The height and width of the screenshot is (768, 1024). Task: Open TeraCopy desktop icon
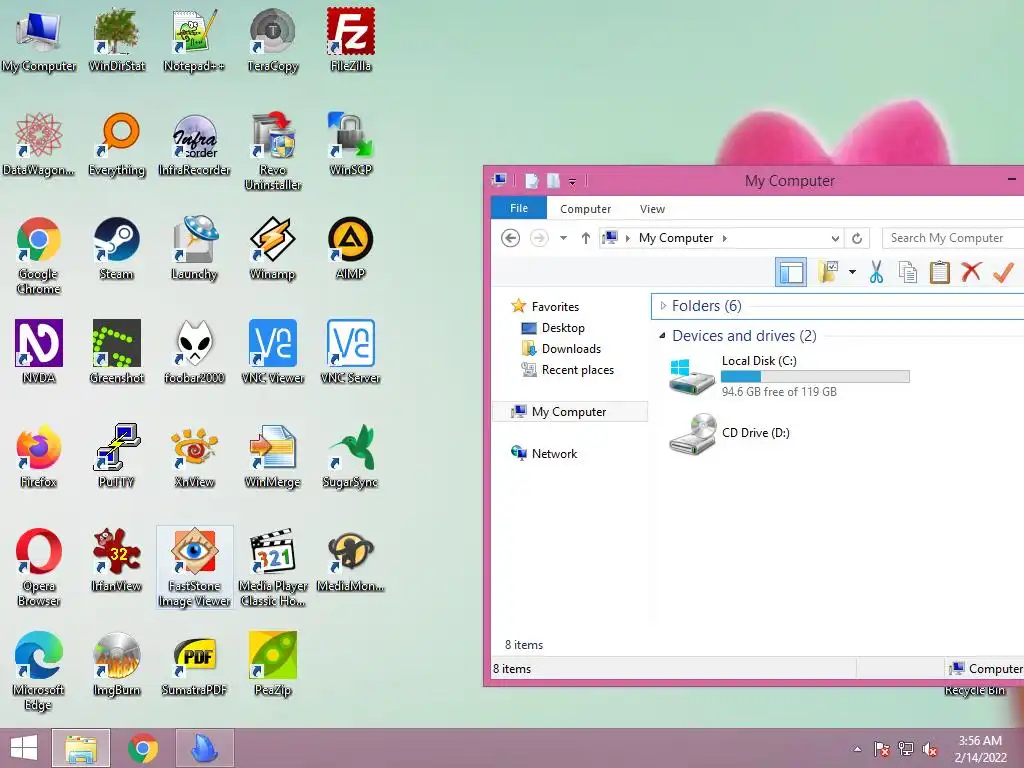(272, 39)
